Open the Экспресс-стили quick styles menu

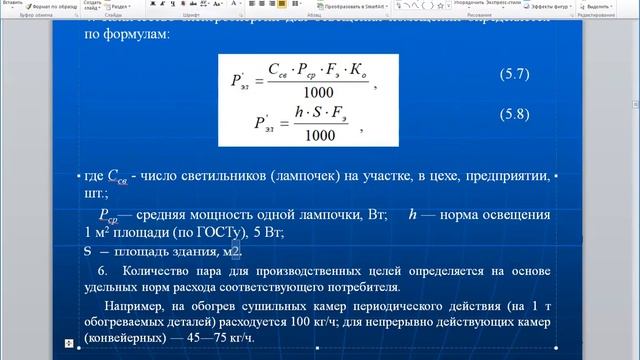click(503, 3)
